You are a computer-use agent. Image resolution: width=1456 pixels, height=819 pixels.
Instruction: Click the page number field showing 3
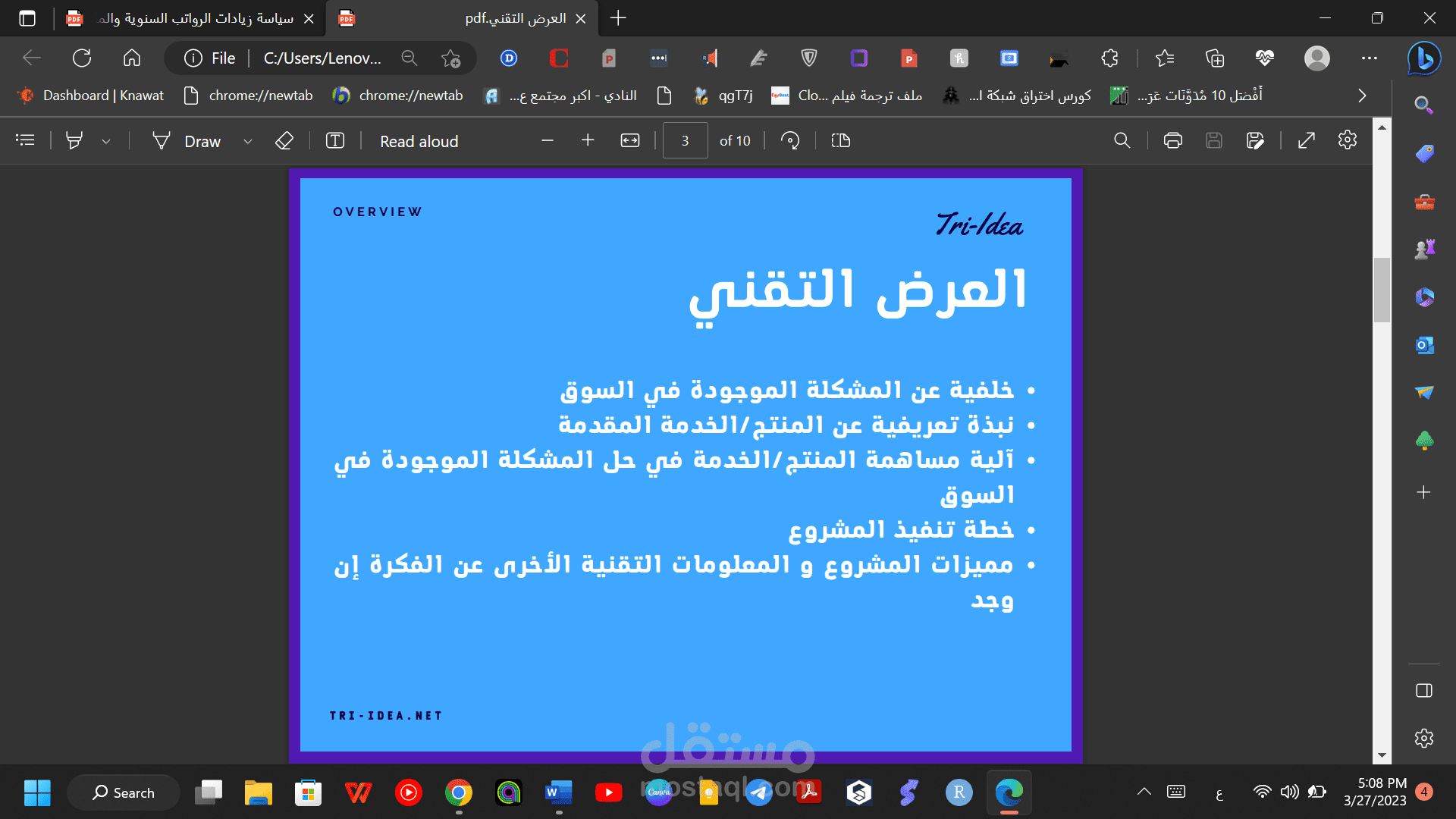[685, 140]
